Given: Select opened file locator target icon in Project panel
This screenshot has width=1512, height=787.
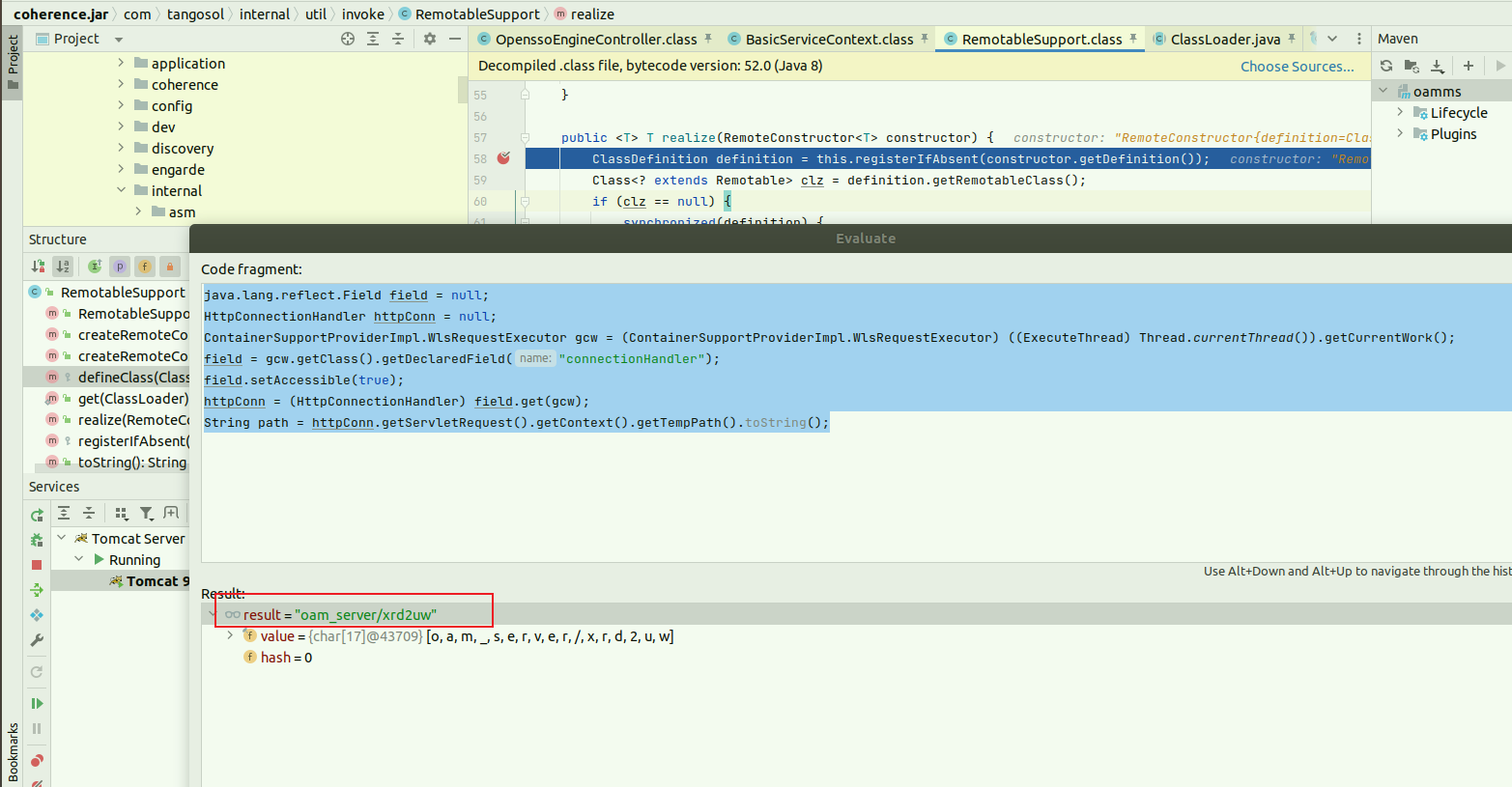Looking at the screenshot, I should point(348,39).
